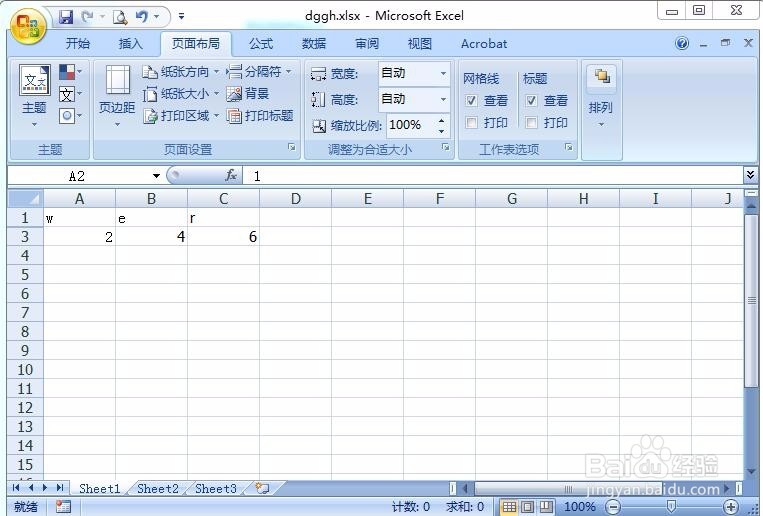Open the Undo history dropdown arrow
The image size is (763, 516).
[157, 17]
